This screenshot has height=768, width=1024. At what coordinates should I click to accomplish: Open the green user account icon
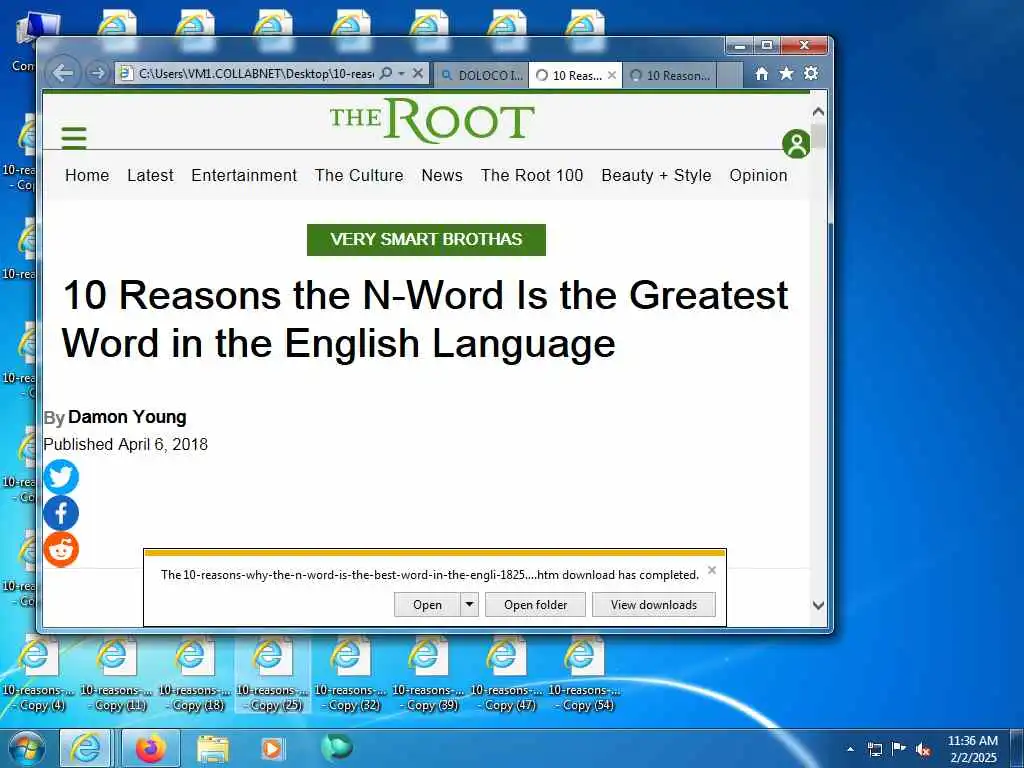point(796,144)
